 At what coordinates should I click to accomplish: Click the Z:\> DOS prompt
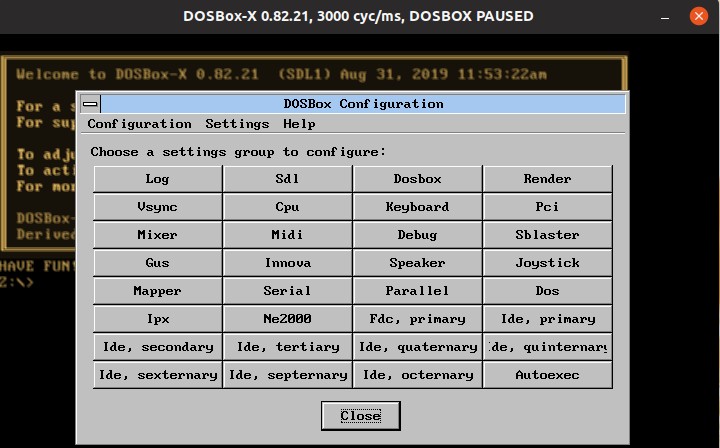(x=17, y=282)
